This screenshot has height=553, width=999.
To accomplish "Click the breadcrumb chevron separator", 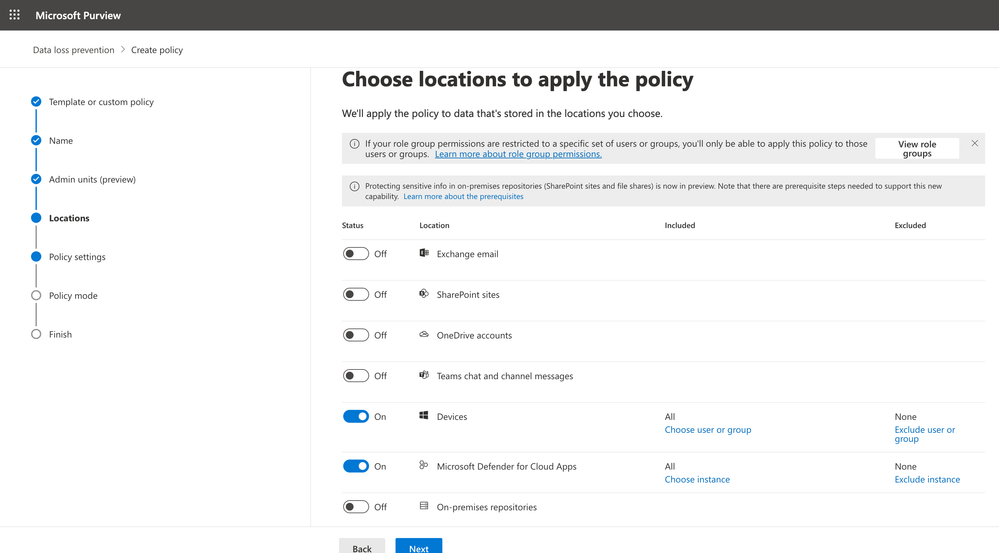I will tap(123, 50).
